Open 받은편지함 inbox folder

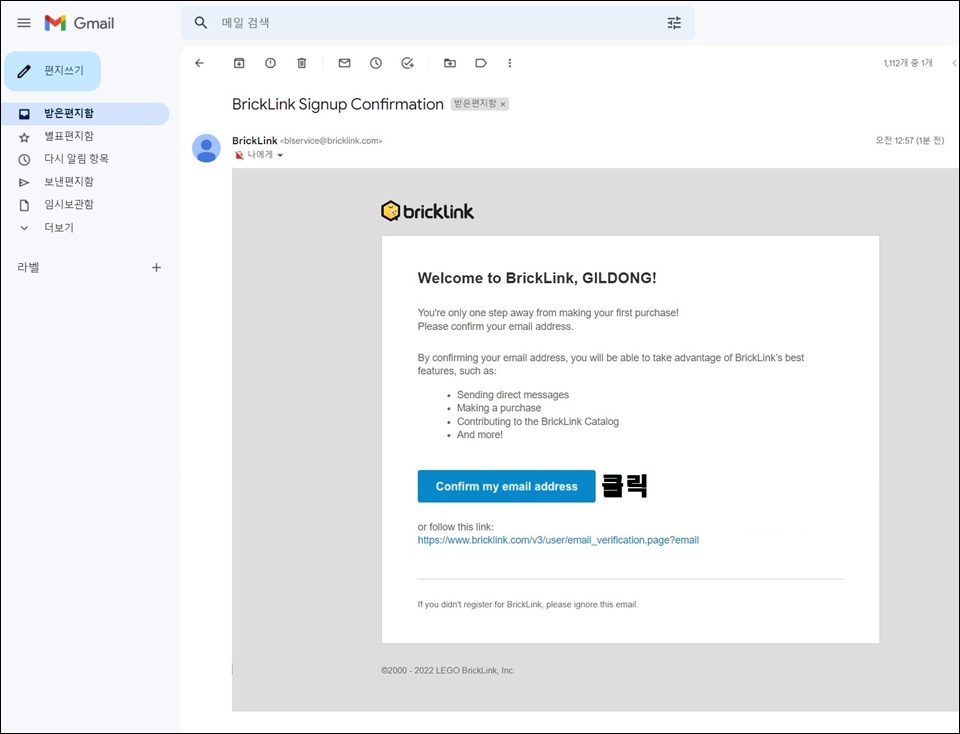pyautogui.click(x=85, y=114)
